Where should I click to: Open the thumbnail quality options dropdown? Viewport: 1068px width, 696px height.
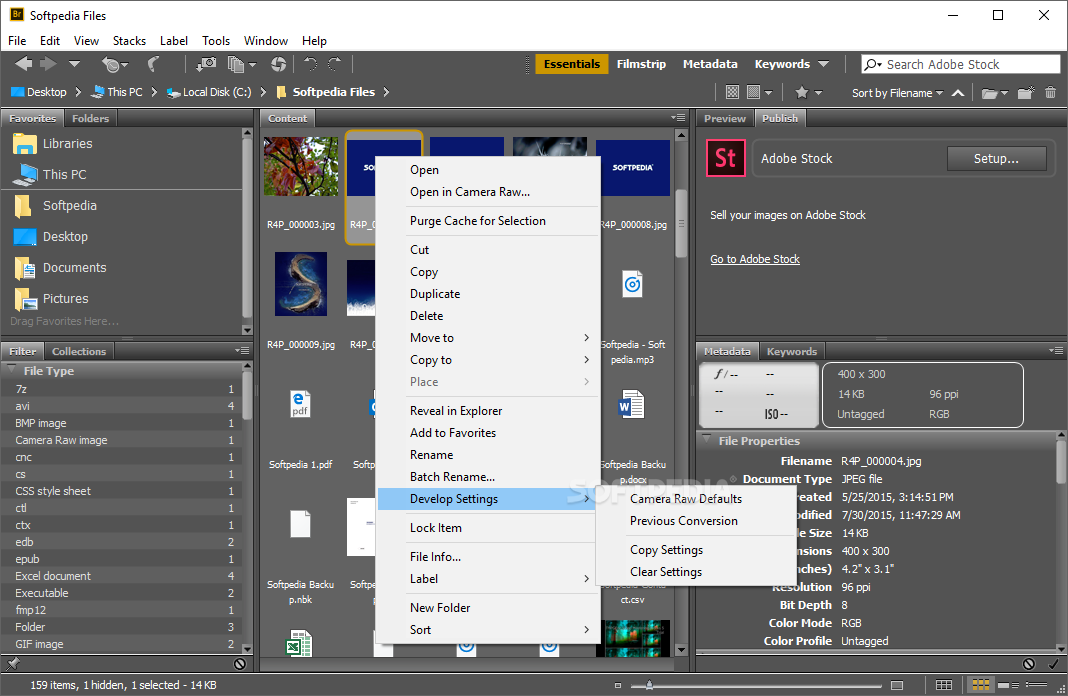(x=759, y=92)
